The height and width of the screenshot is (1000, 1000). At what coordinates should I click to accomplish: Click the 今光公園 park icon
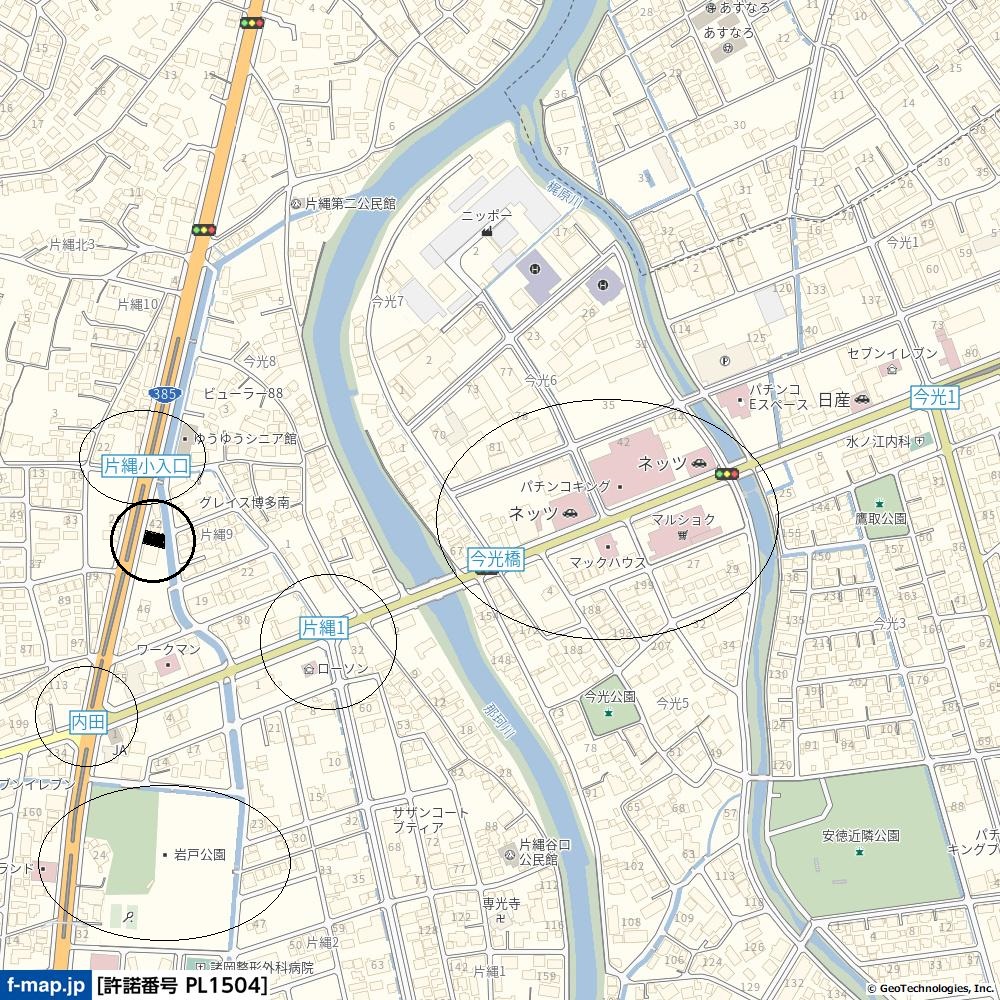(608, 712)
